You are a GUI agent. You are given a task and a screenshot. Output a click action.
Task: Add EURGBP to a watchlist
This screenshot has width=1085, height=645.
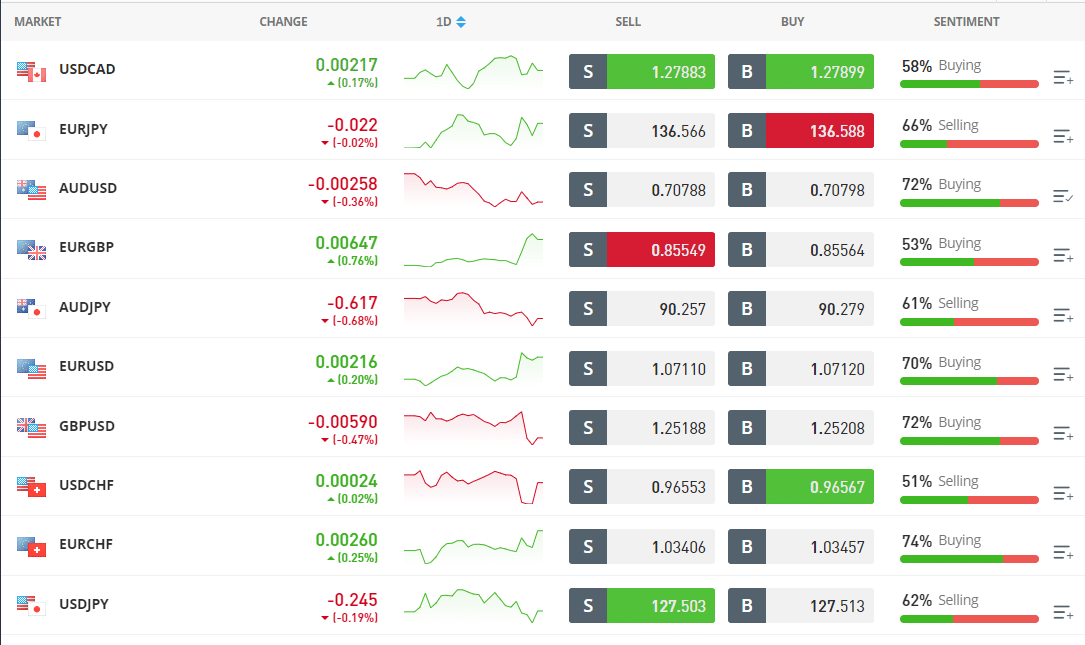click(x=1063, y=255)
